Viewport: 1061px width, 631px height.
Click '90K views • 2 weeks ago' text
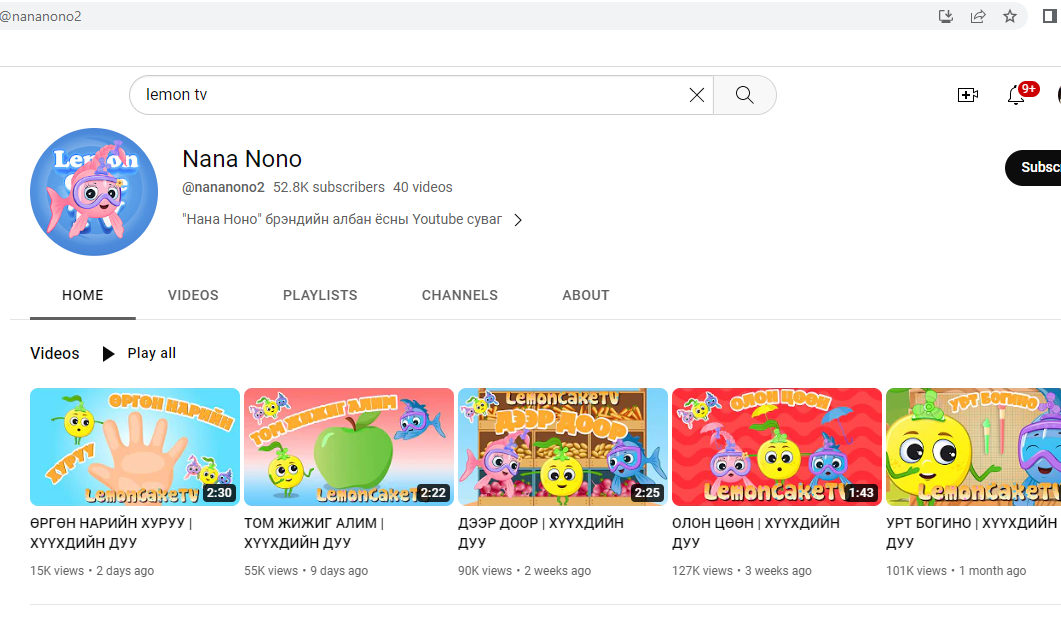tap(524, 571)
